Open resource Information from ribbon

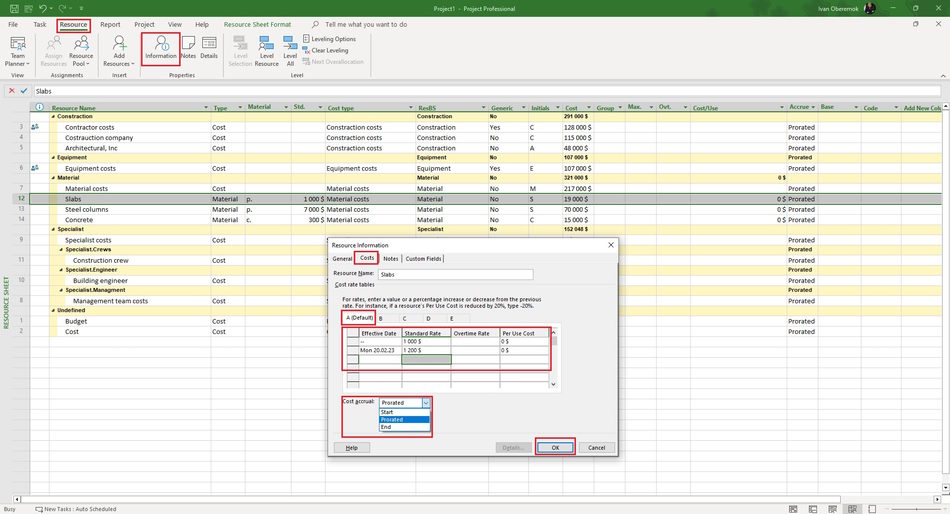tap(161, 48)
